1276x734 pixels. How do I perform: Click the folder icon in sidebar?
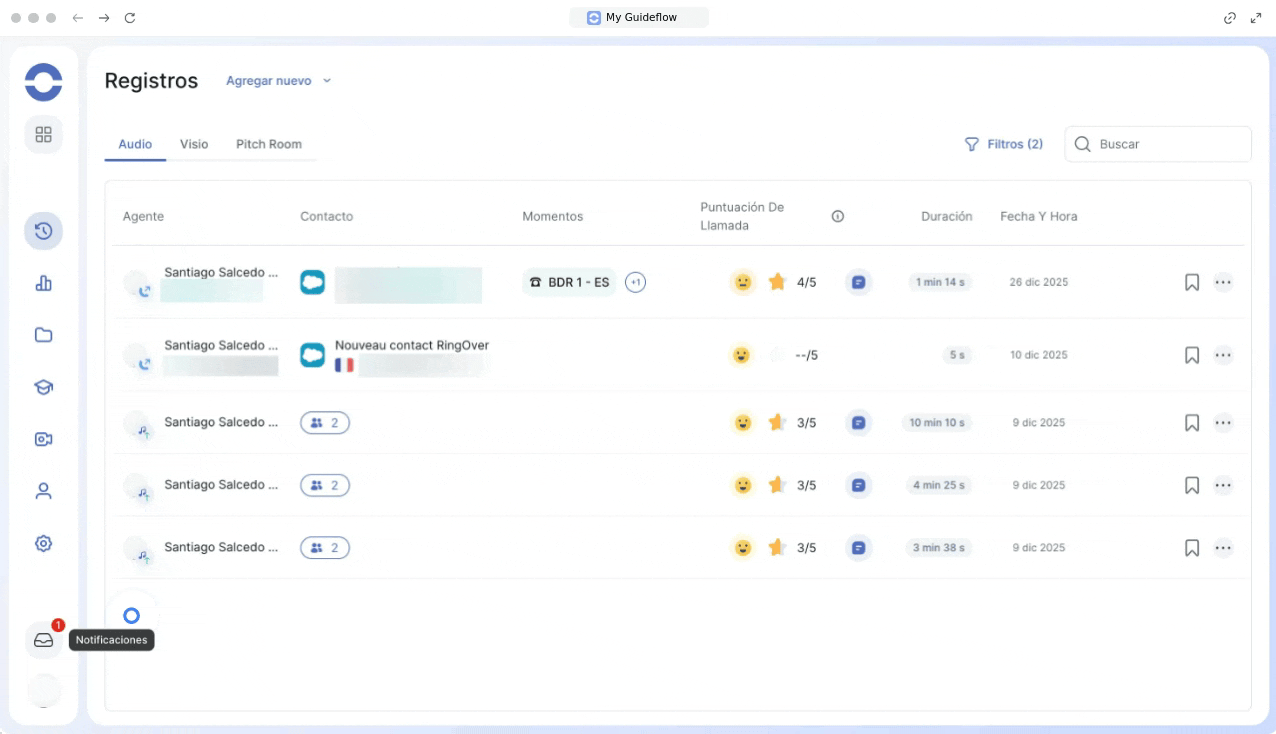[x=43, y=335]
